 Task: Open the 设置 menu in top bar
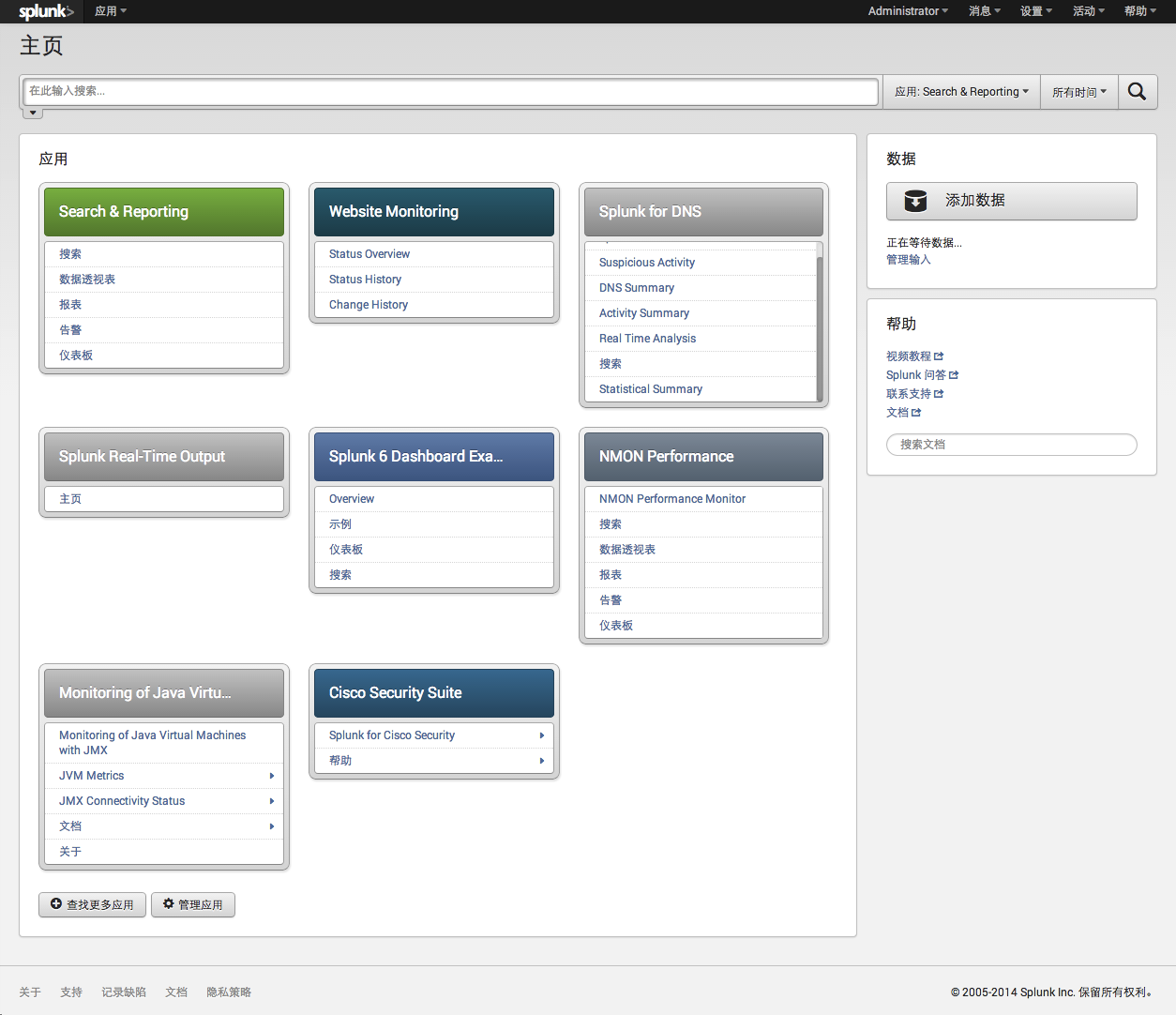[1035, 11]
